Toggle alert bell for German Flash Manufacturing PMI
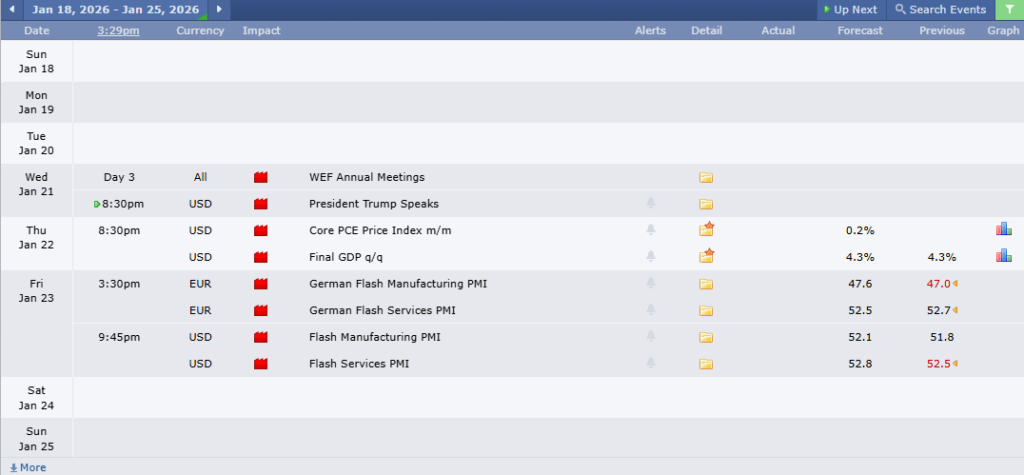Image resolution: width=1024 pixels, height=475 pixels. click(x=650, y=284)
